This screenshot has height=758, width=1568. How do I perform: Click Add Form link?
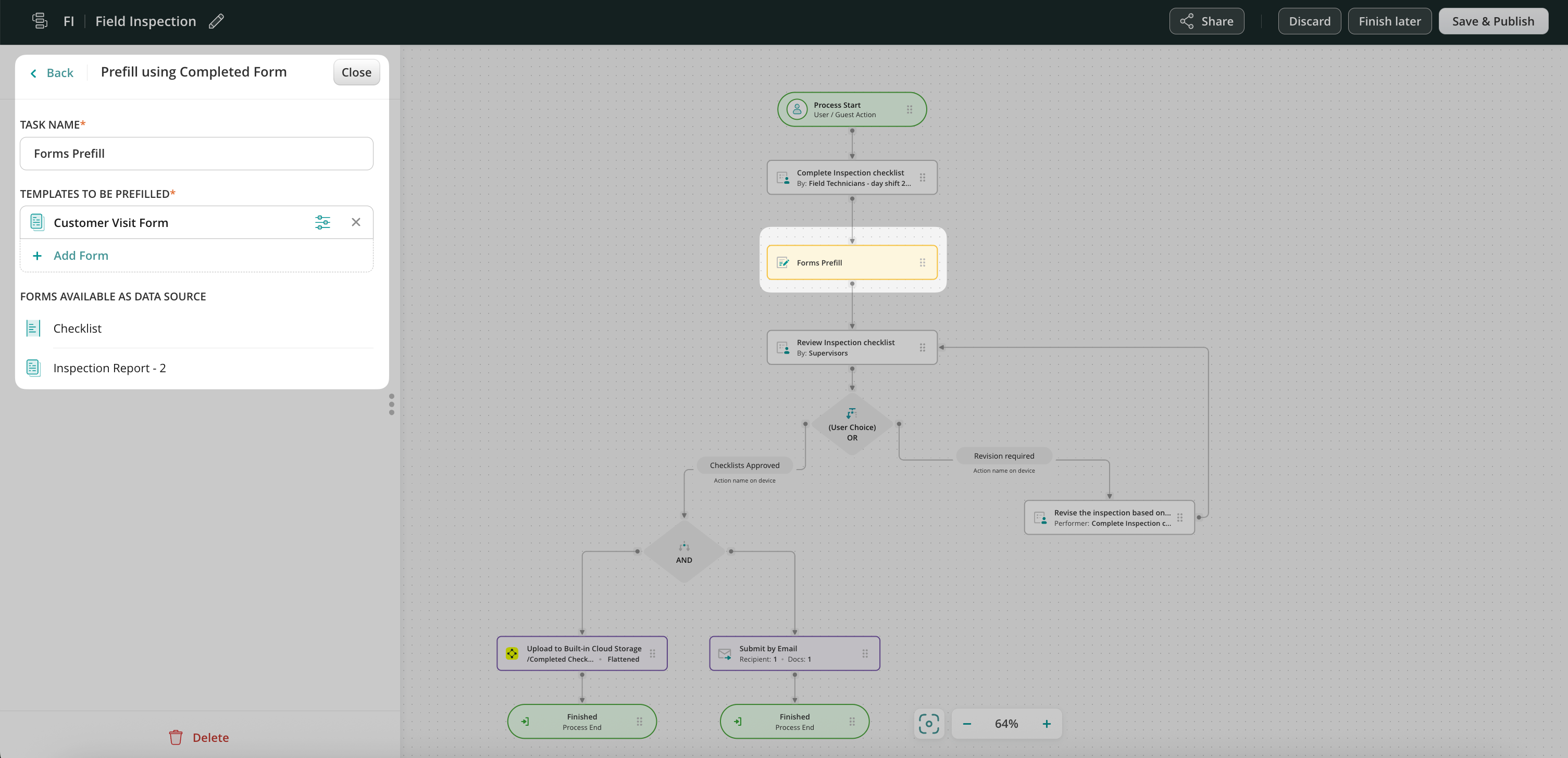point(80,256)
